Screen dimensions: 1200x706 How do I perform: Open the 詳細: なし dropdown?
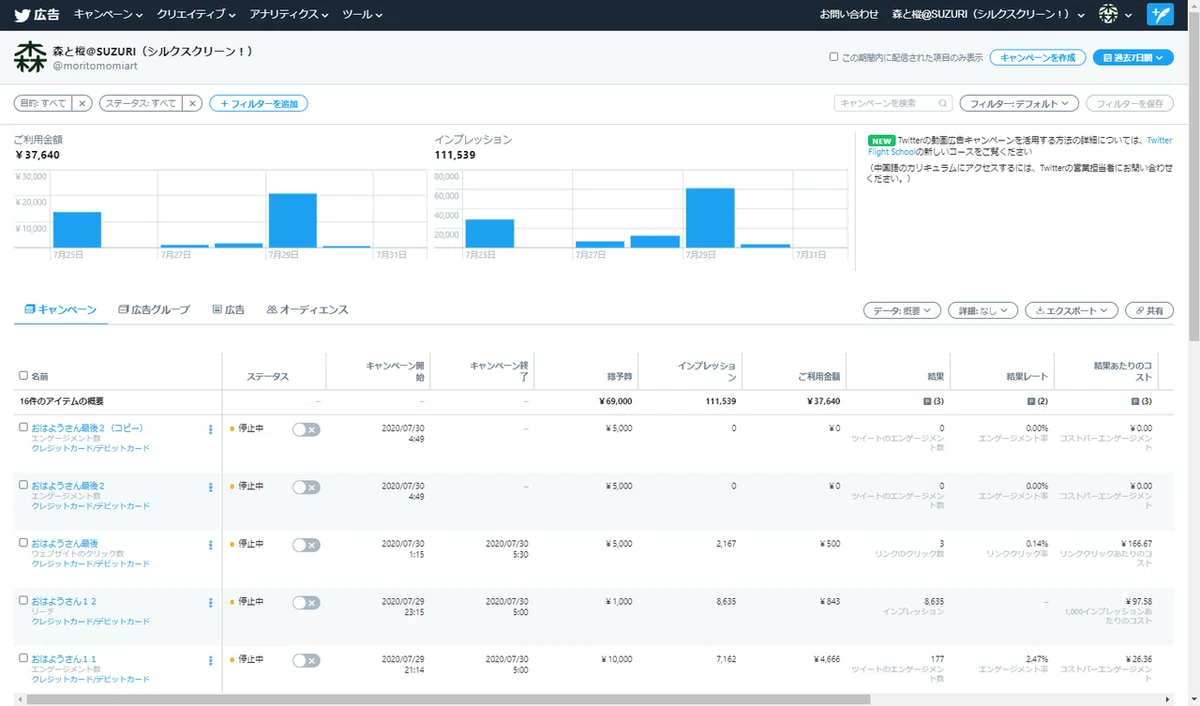[982, 311]
